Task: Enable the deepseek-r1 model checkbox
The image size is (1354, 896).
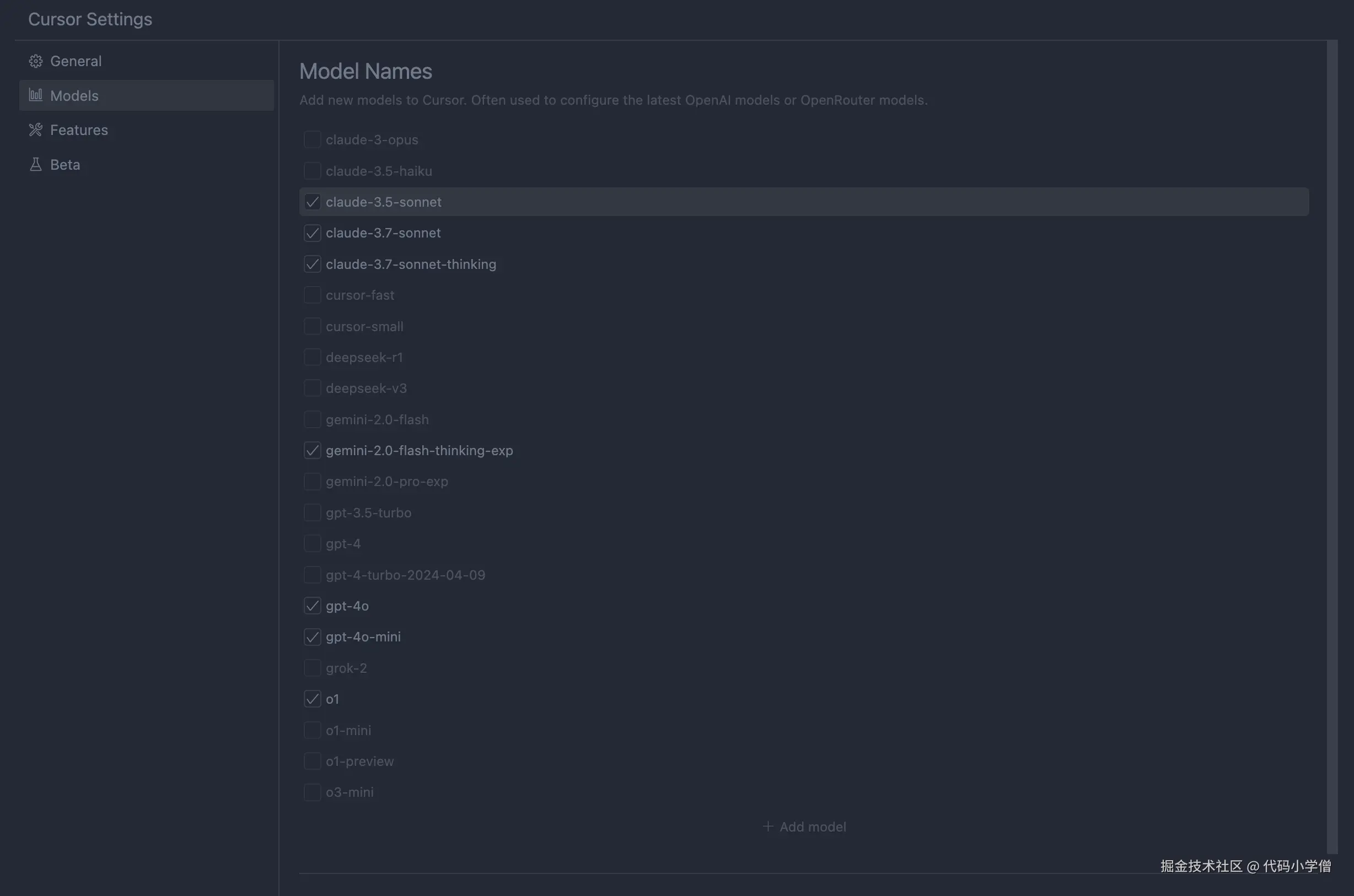Action: [x=312, y=358]
